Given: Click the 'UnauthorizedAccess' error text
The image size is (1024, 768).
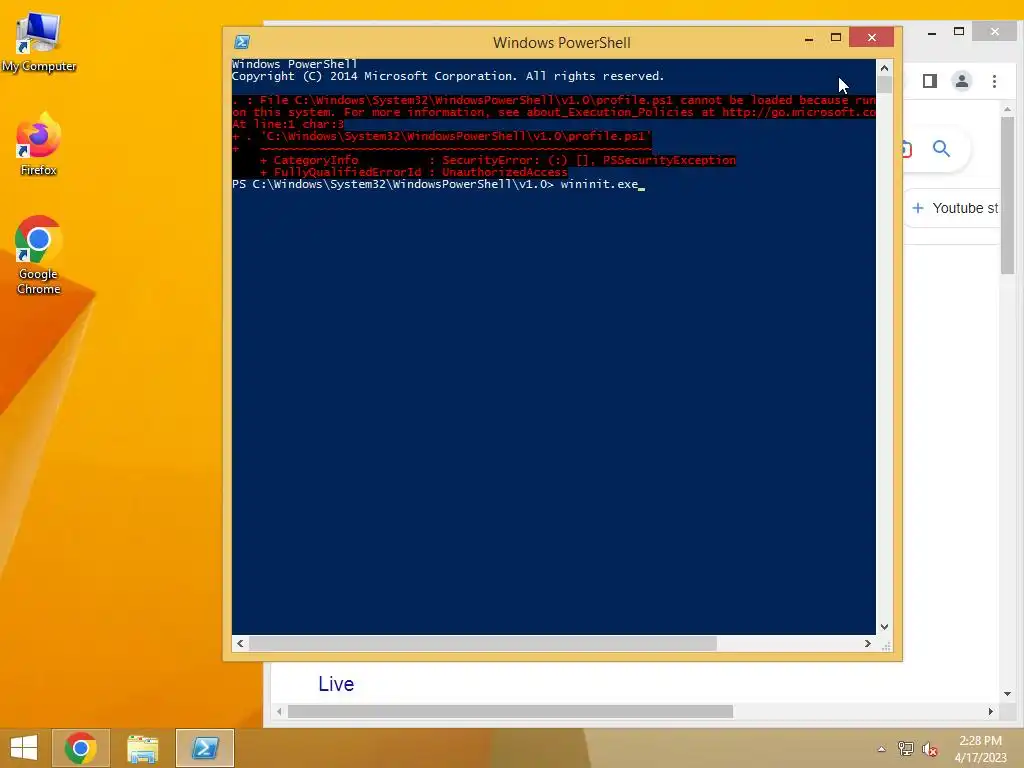Looking at the screenshot, I should [505, 172].
